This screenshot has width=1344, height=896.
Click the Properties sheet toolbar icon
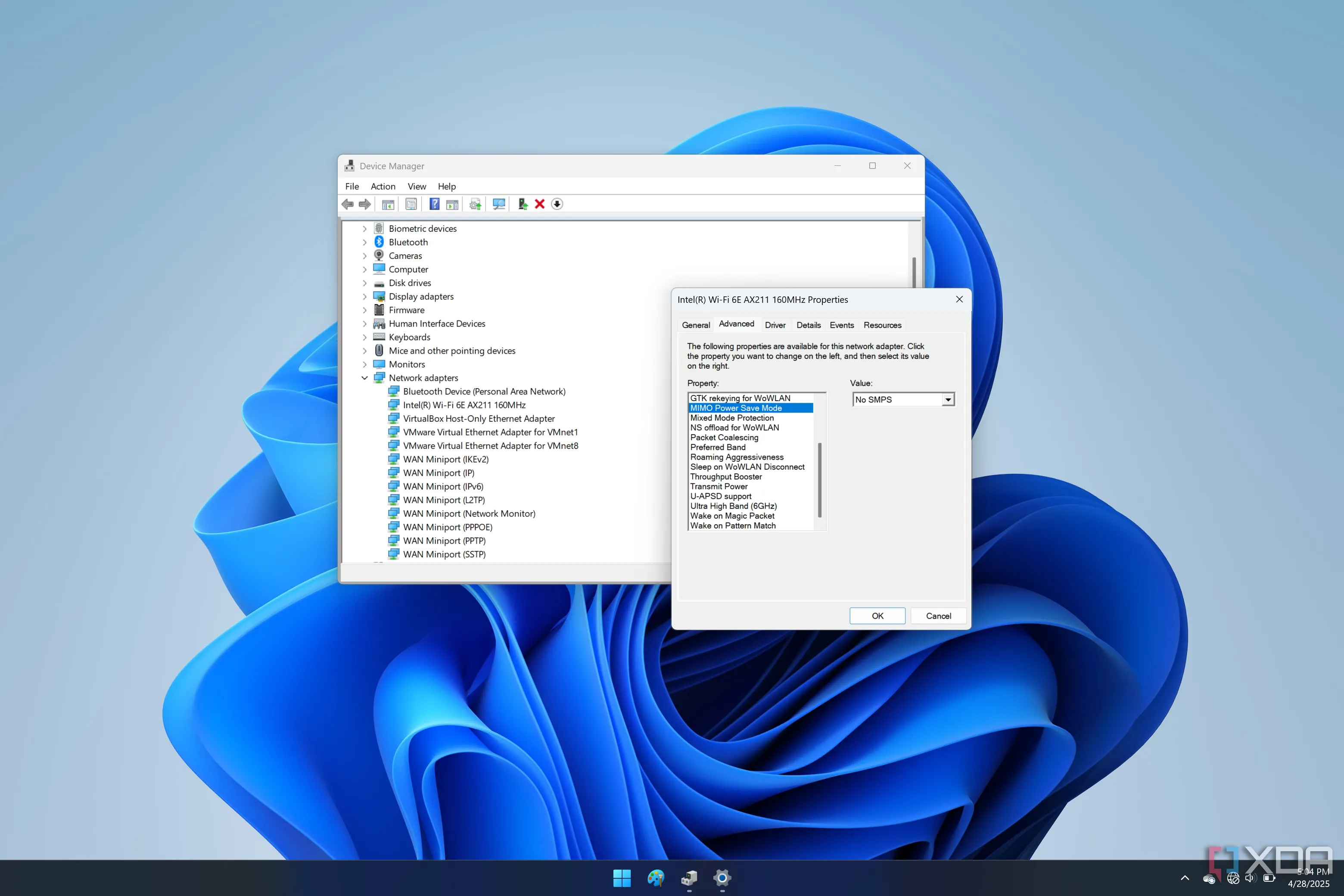411,204
